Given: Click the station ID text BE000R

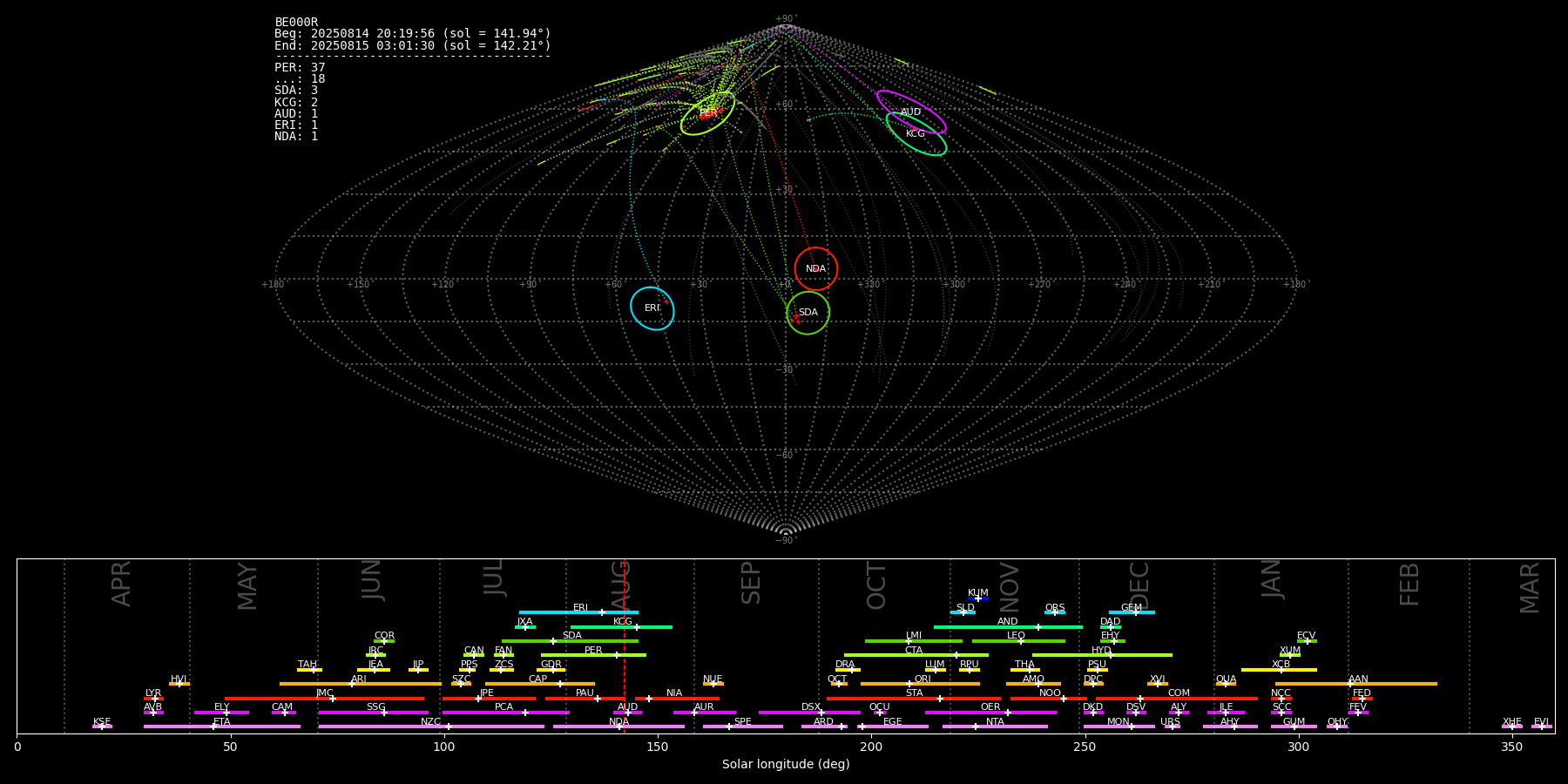Looking at the screenshot, I should click(x=296, y=22).
